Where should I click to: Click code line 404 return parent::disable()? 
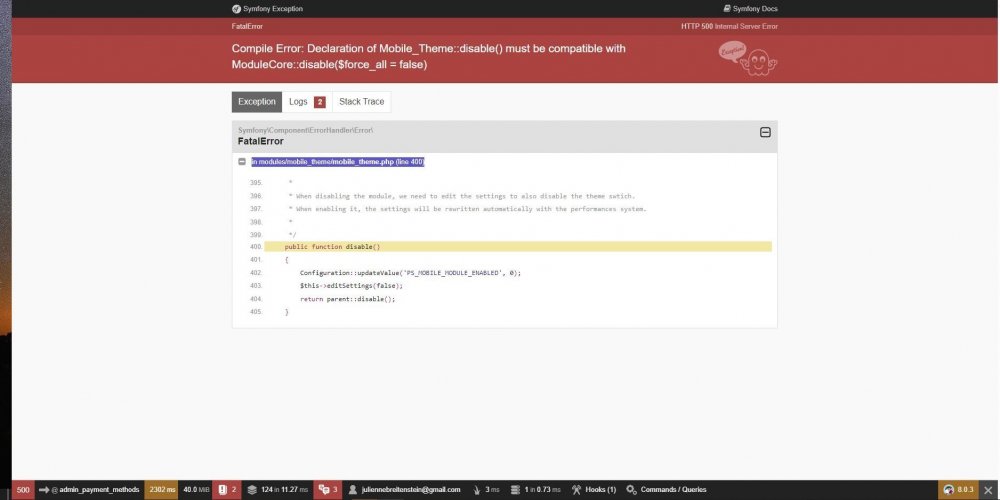click(x=348, y=298)
